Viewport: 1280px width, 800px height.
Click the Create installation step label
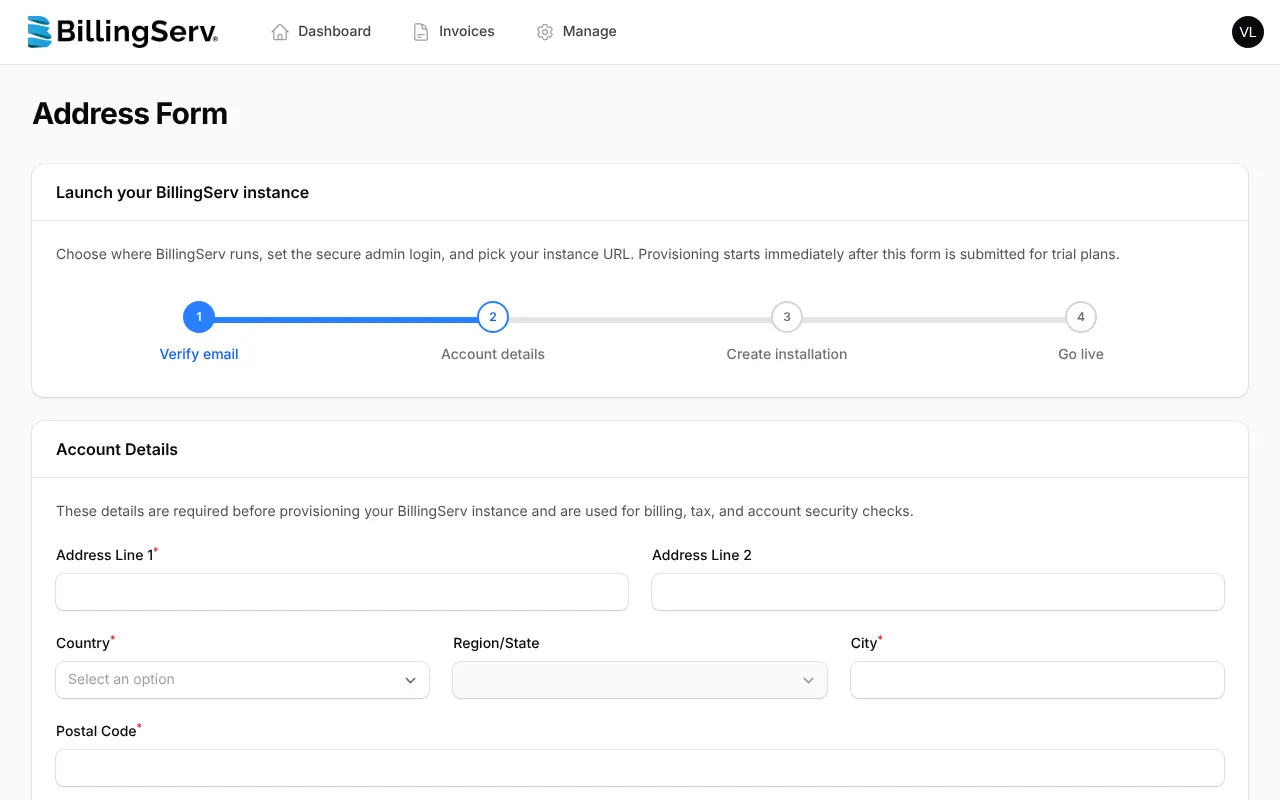tap(787, 354)
